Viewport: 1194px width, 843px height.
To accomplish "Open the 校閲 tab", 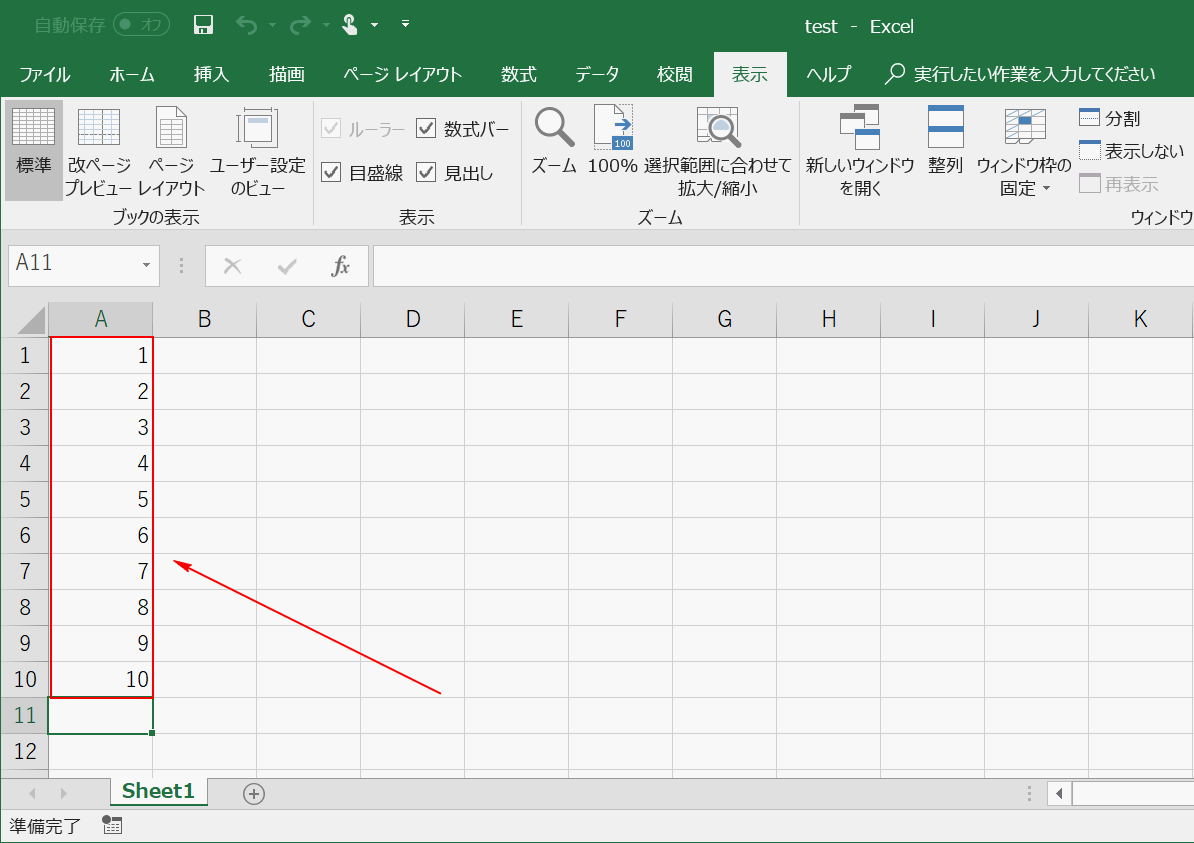I will [675, 74].
